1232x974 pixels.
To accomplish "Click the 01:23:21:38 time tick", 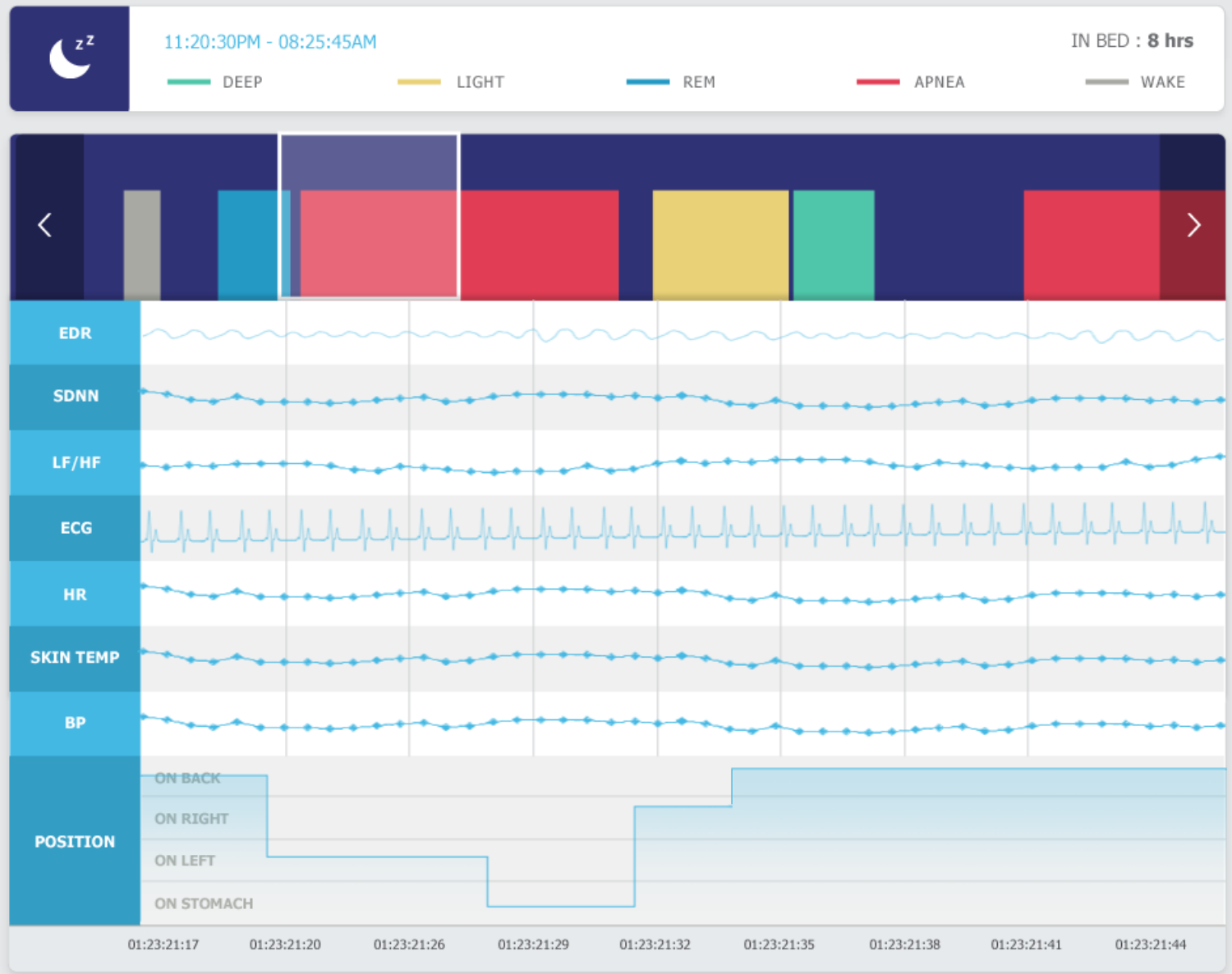I will point(904,944).
